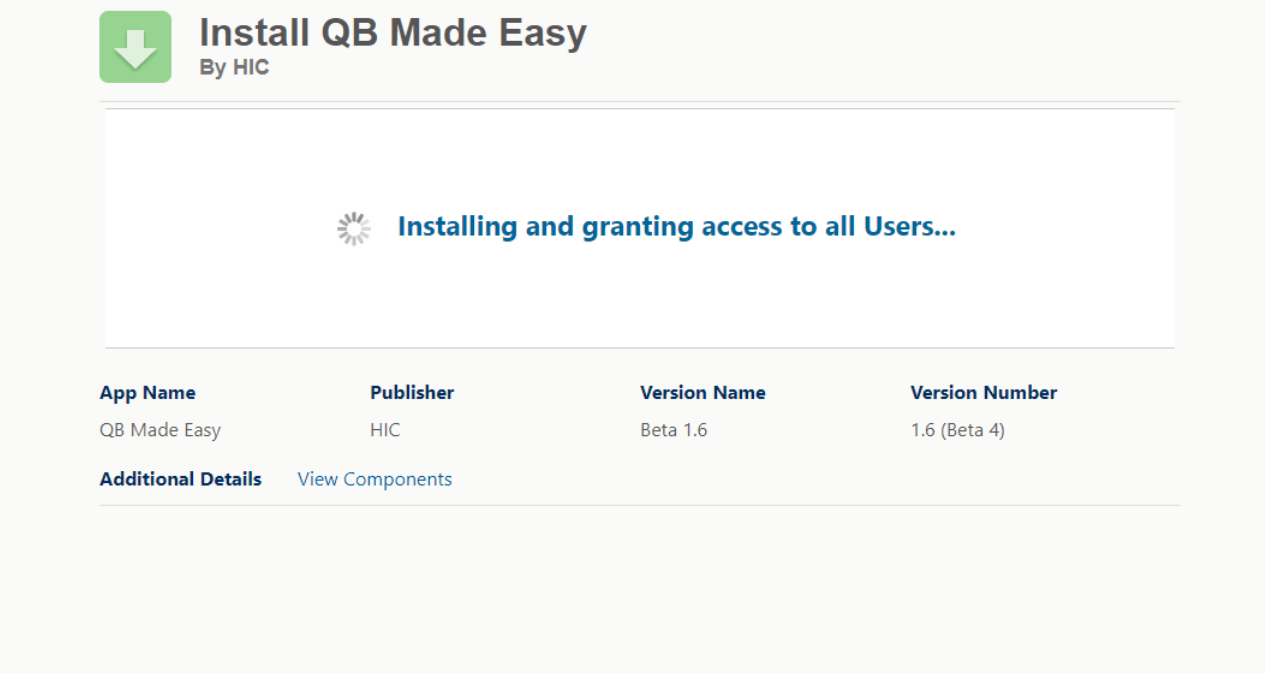Click the green download arrow icon

click(135, 47)
